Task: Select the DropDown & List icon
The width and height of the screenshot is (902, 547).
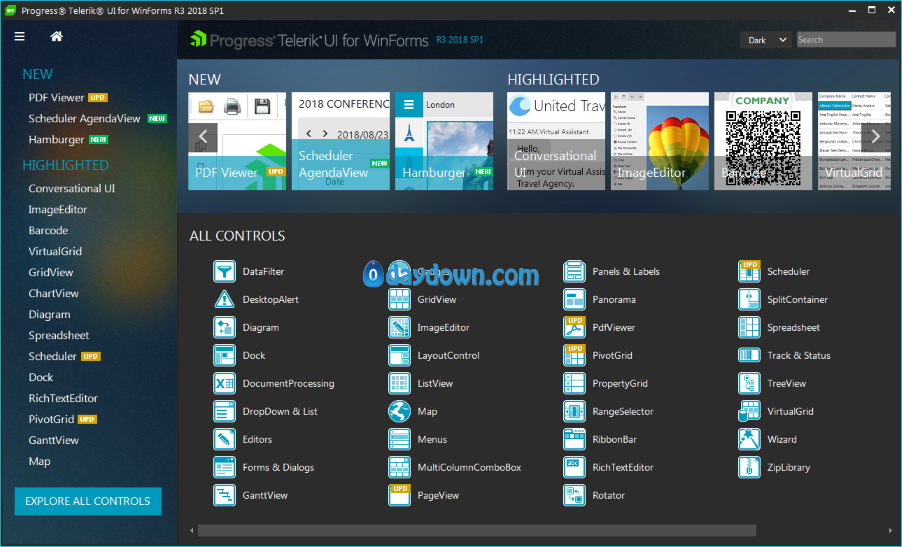Action: (224, 411)
